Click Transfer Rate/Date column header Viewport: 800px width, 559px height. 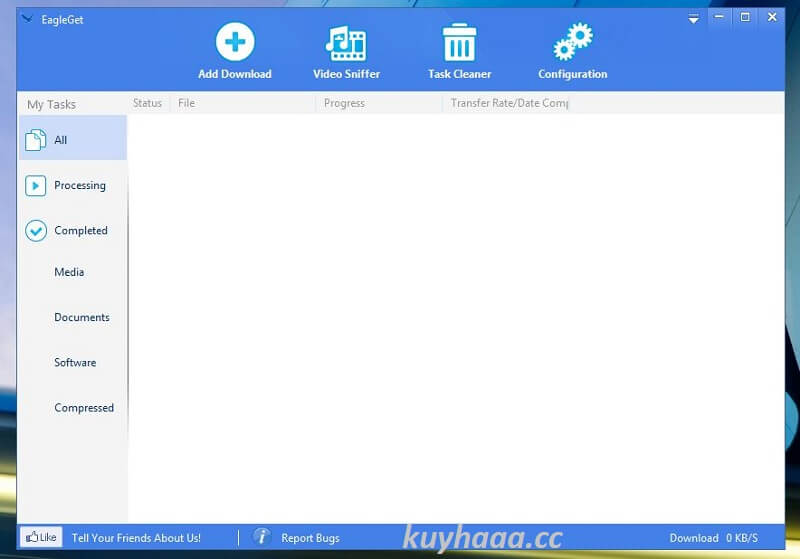(x=506, y=103)
